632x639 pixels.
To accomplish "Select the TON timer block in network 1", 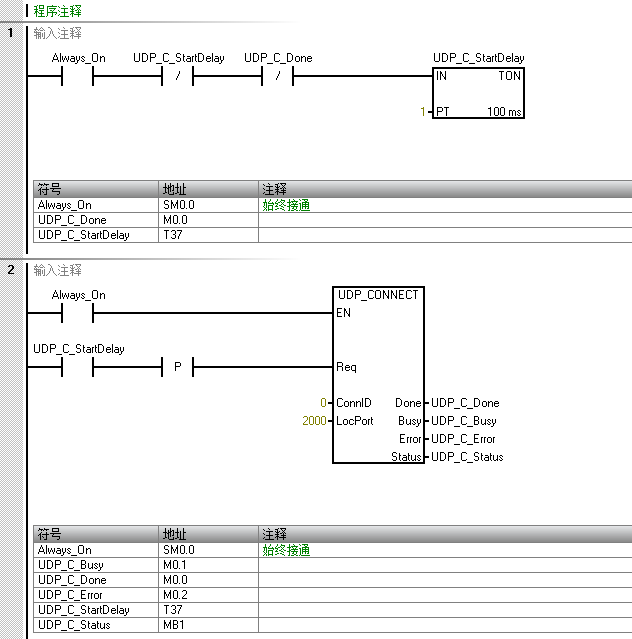I will tap(478, 93).
